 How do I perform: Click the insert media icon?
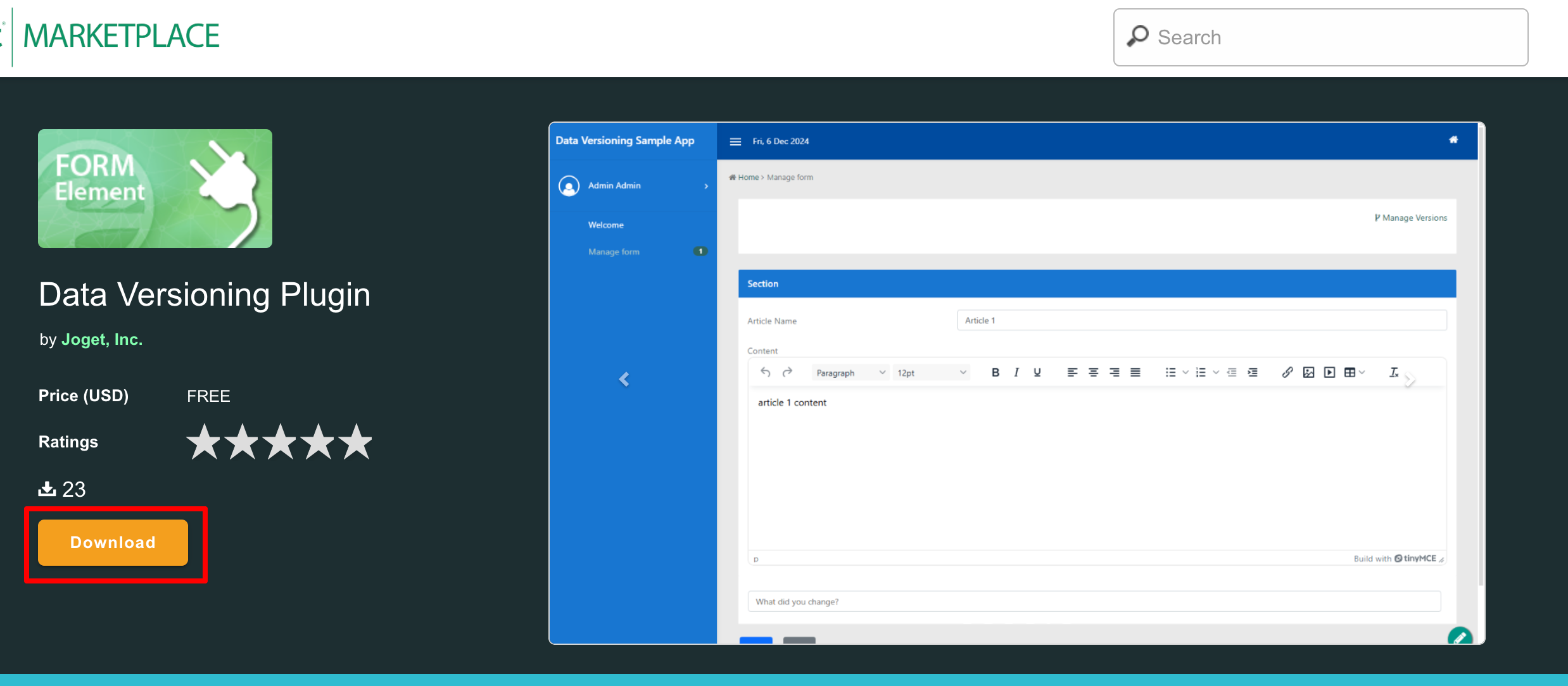coord(1330,372)
